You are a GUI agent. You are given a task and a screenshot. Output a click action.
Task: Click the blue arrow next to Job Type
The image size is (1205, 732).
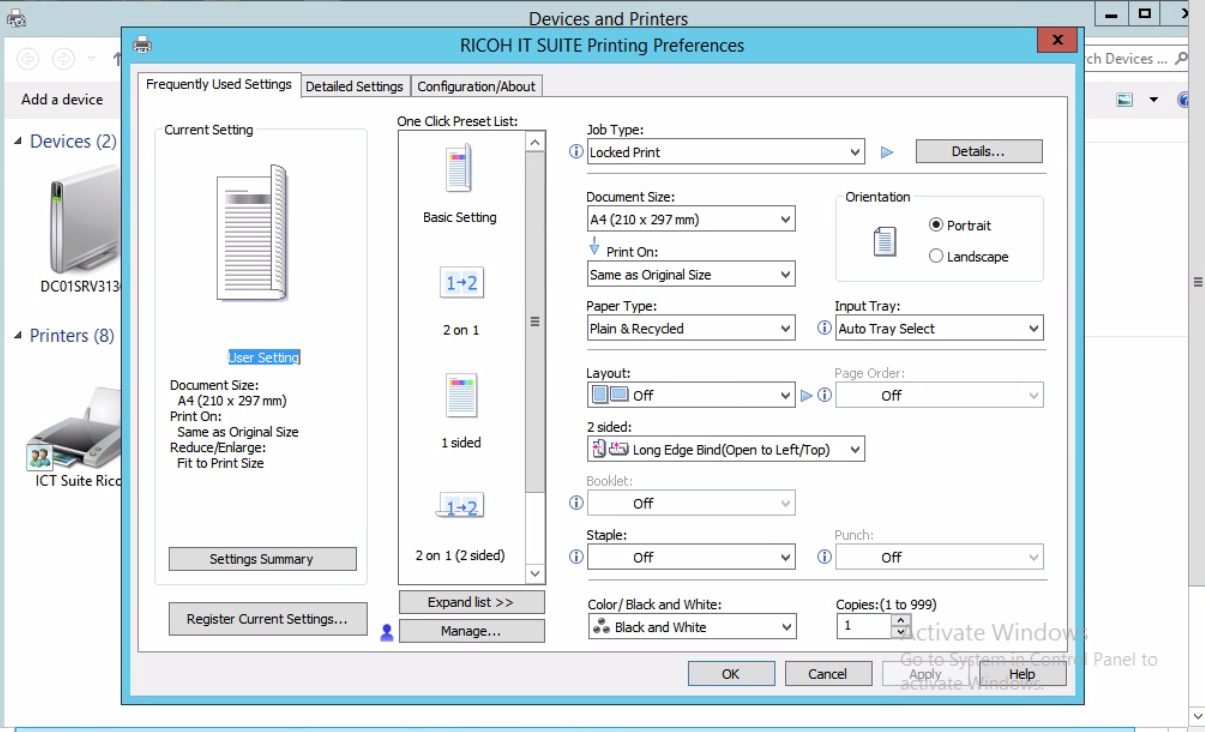click(886, 153)
